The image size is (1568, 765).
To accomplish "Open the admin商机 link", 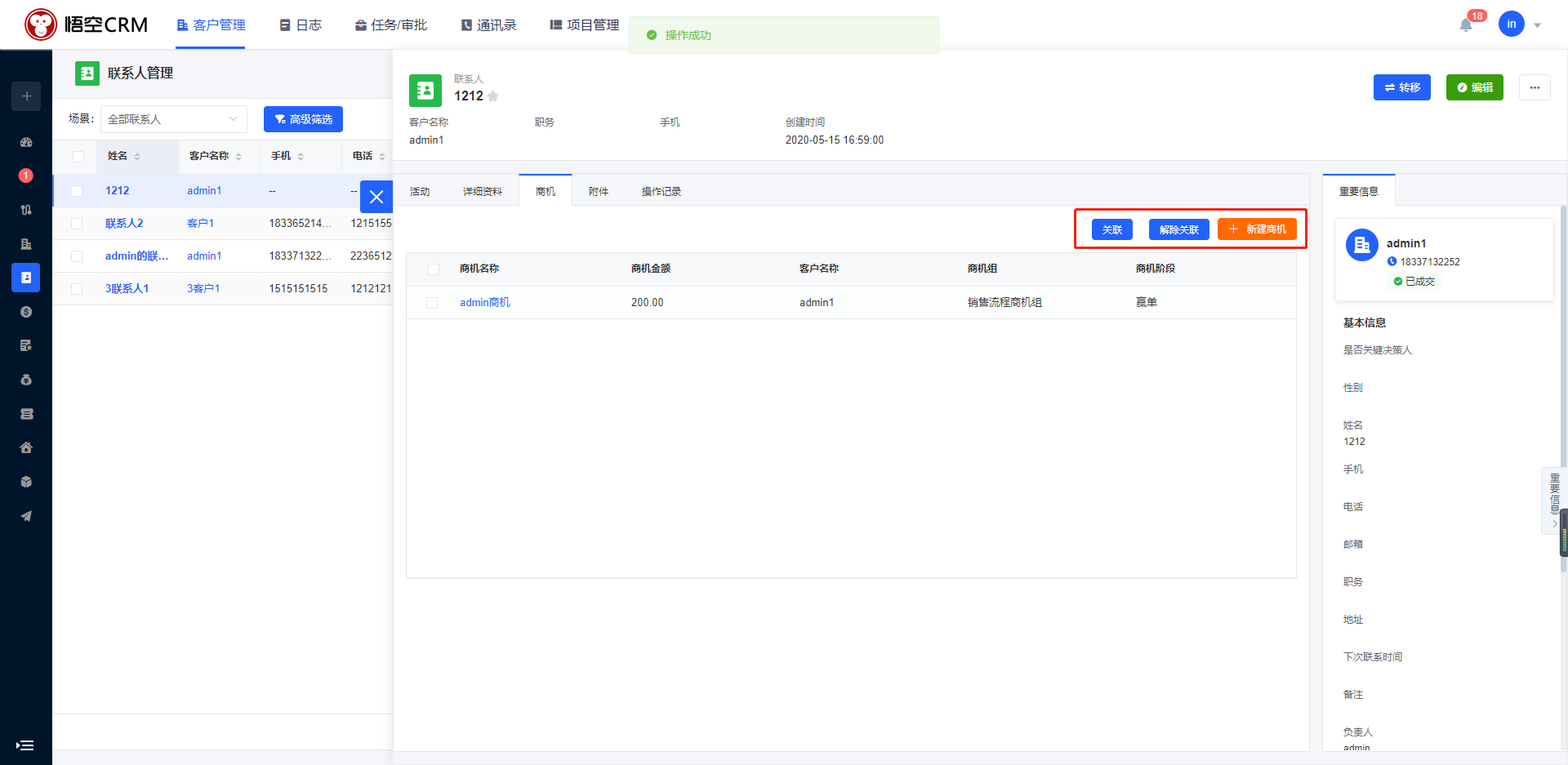I will pyautogui.click(x=485, y=302).
